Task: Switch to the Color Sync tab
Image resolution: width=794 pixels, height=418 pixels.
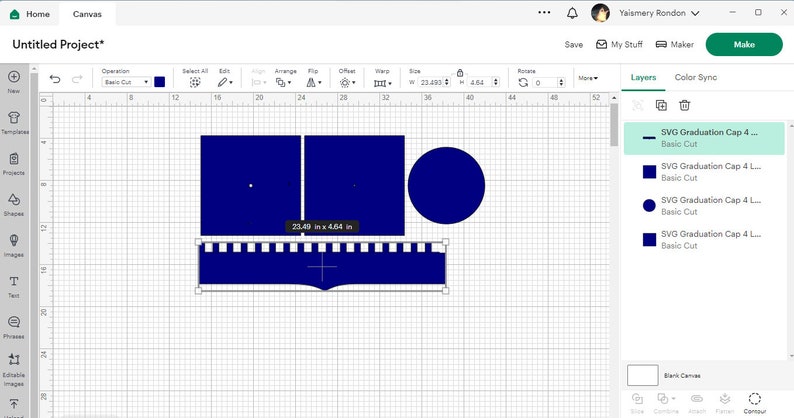Action: coord(696,78)
